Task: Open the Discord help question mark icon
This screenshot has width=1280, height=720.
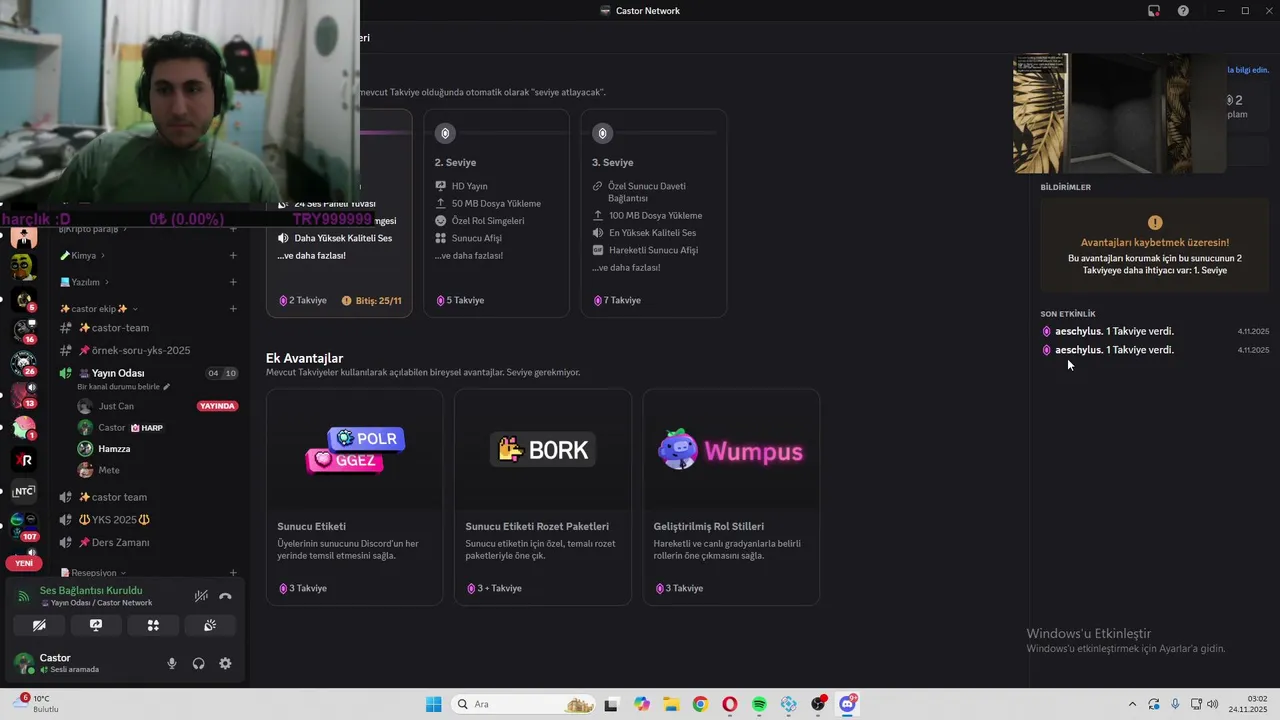Action: [1184, 11]
